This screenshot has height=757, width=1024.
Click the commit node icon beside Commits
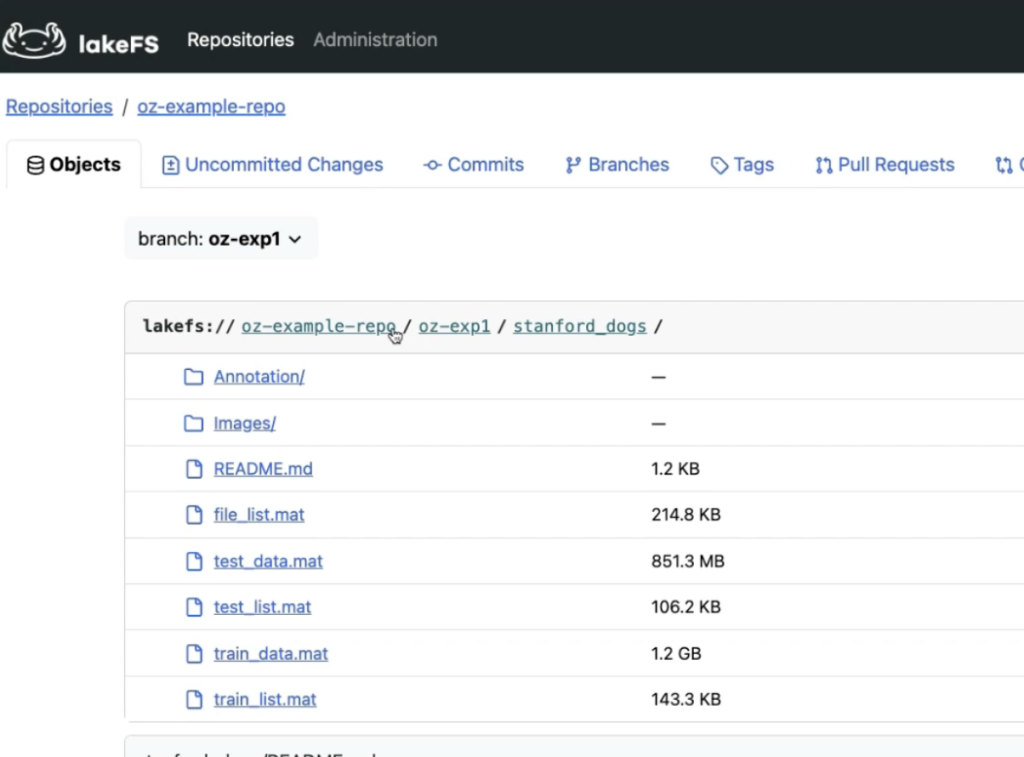432,165
